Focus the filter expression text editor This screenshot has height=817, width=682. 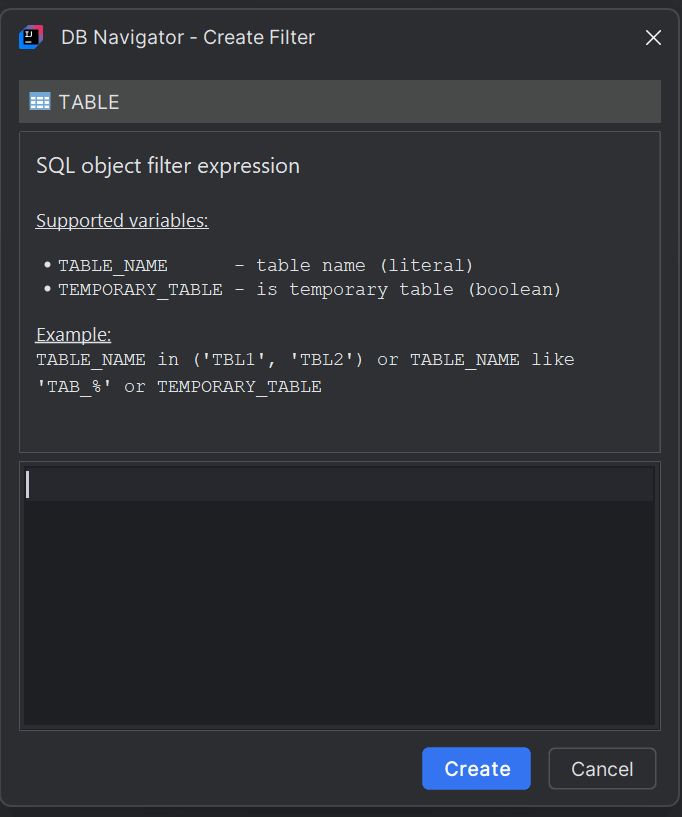click(340, 596)
